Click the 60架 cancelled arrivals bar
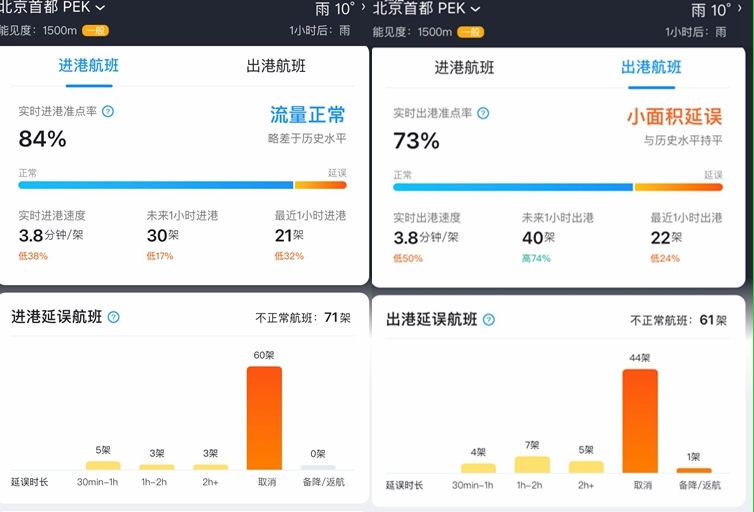This screenshot has height=512, width=754. (264, 418)
